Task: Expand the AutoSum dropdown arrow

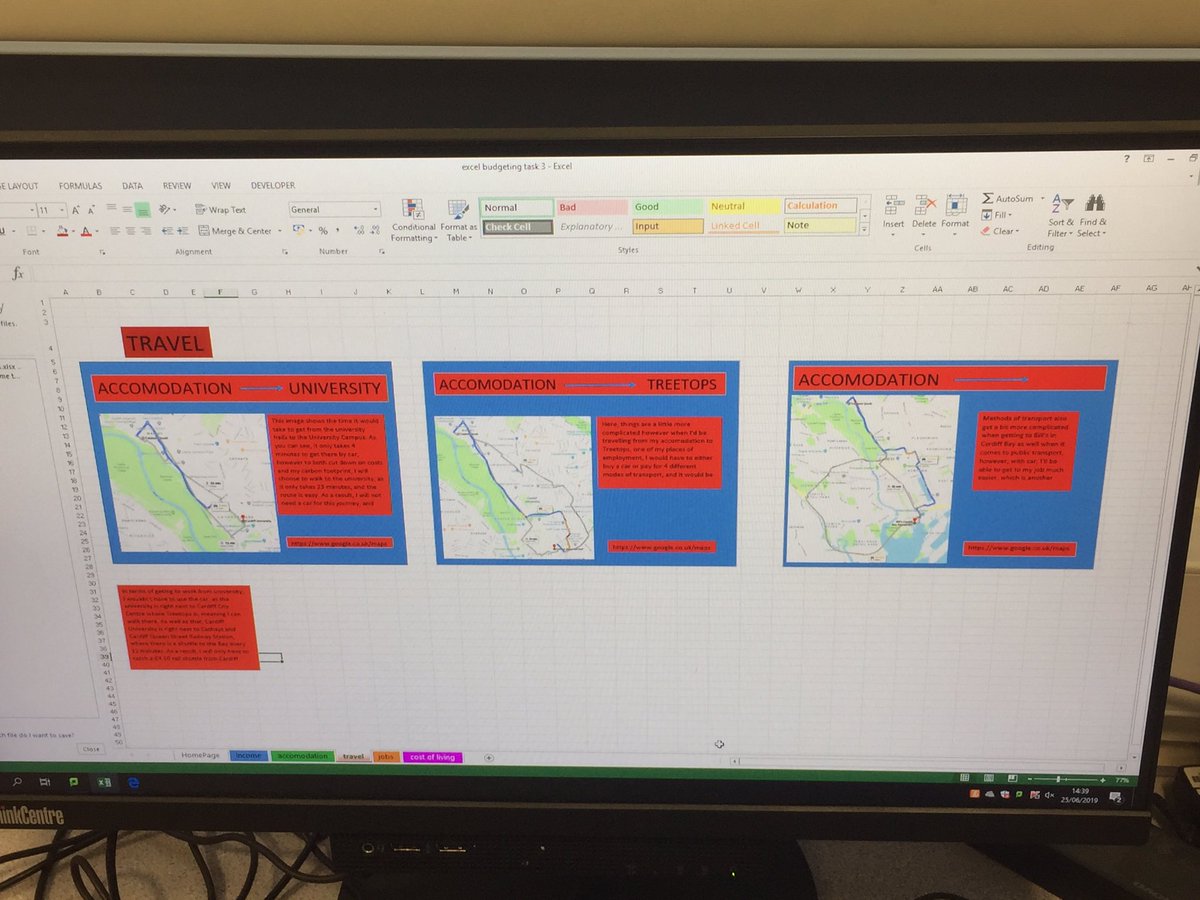Action: point(1042,199)
